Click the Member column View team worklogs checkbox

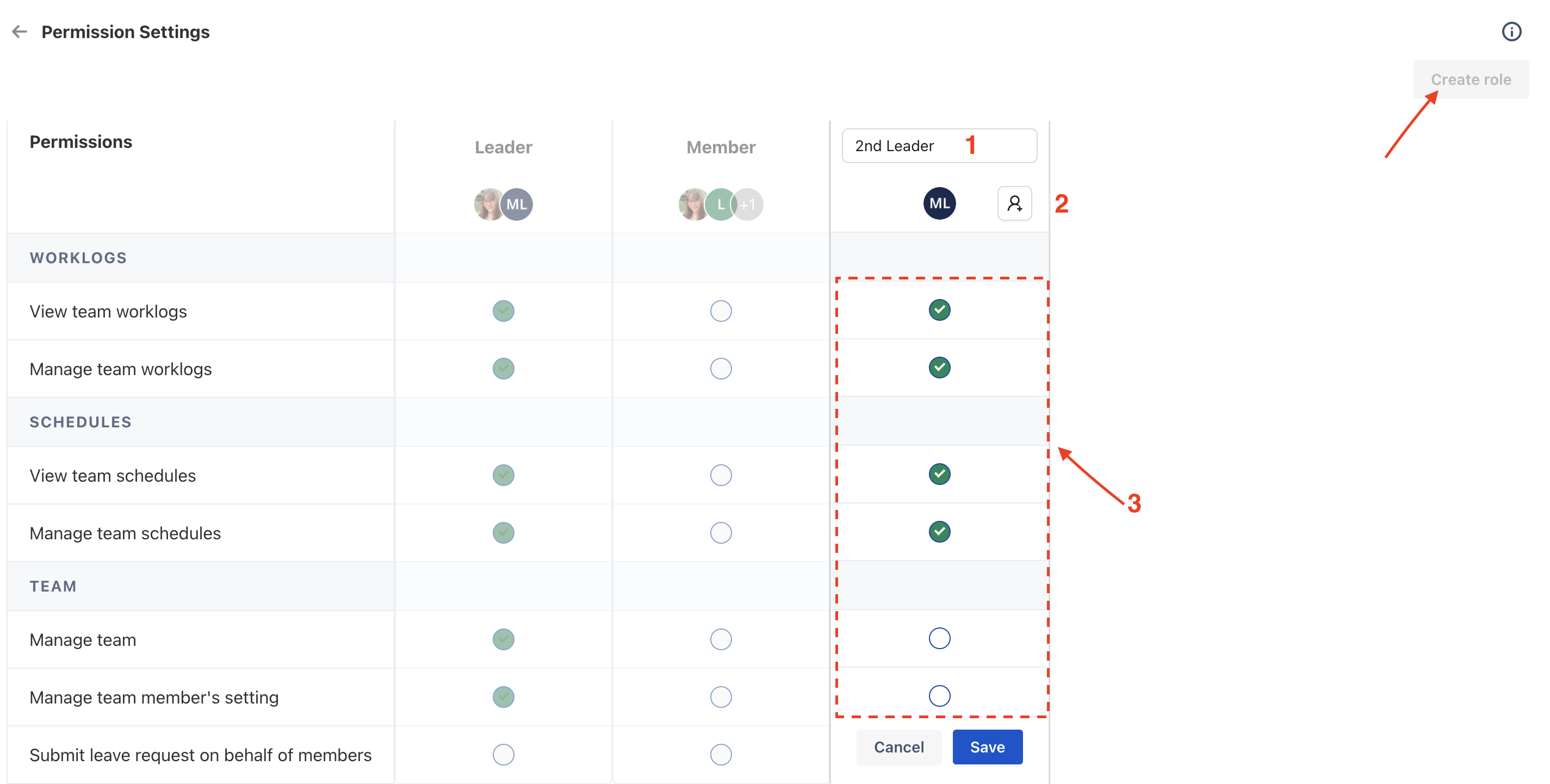click(721, 311)
